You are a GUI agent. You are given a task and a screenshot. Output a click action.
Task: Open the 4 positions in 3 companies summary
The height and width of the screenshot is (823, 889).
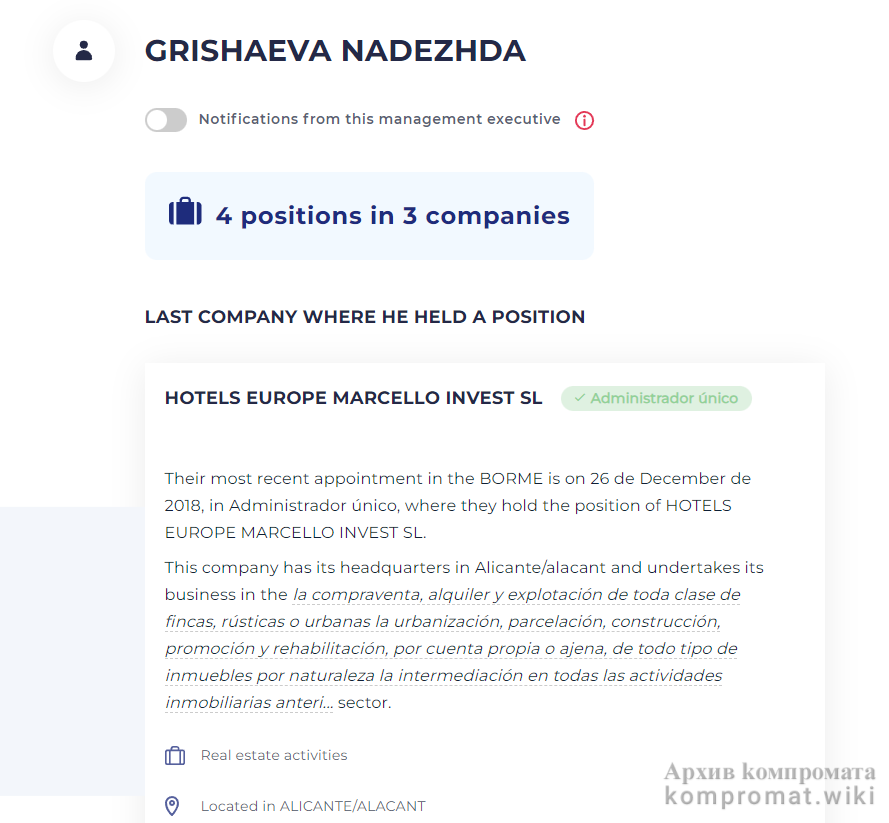pos(392,216)
